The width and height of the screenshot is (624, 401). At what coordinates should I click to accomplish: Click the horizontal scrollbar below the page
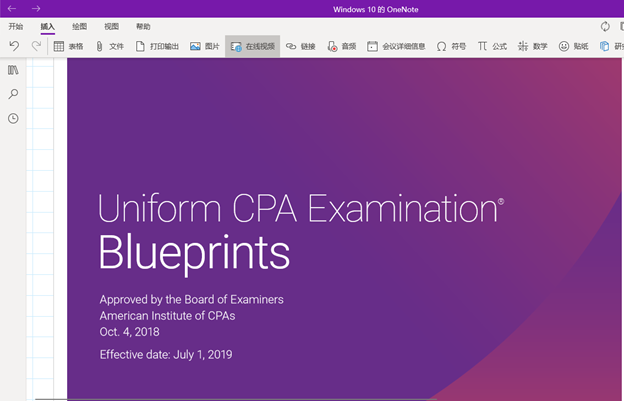click(x=236, y=399)
